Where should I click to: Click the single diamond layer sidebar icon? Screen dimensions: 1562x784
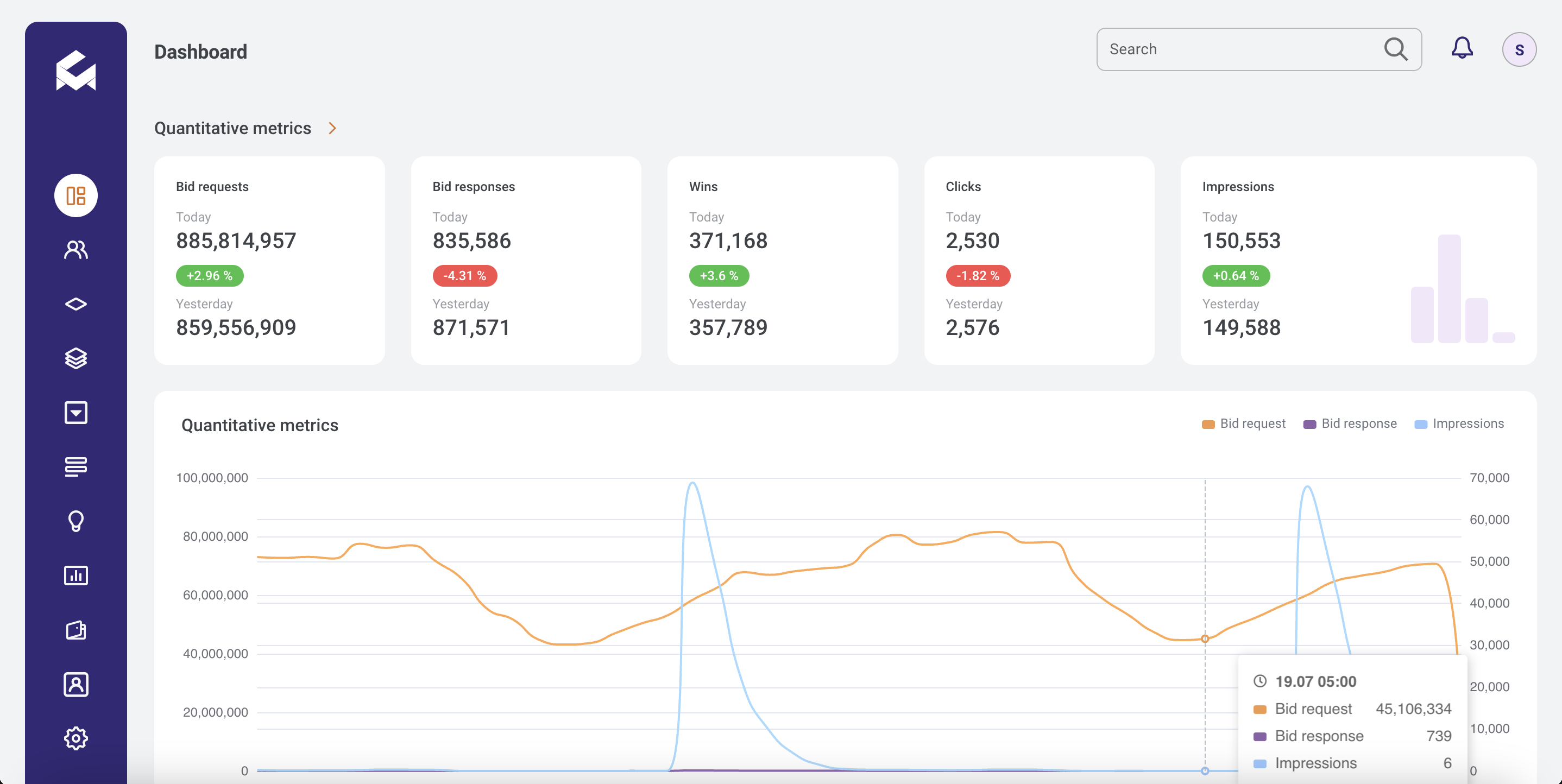76,304
